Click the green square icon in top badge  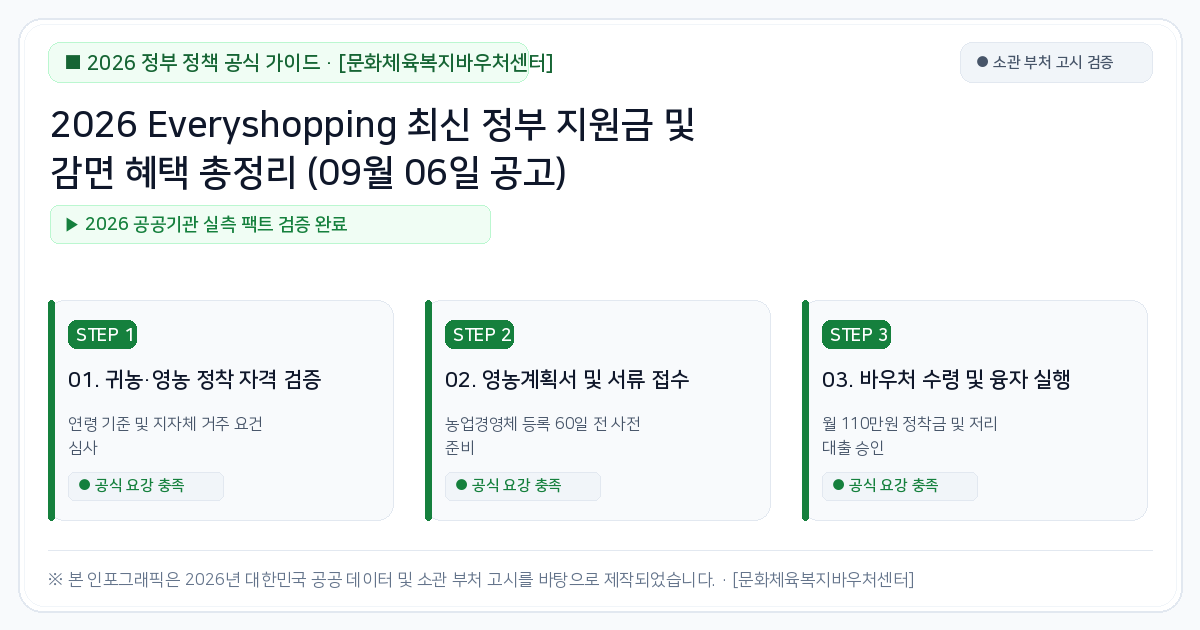(73, 63)
